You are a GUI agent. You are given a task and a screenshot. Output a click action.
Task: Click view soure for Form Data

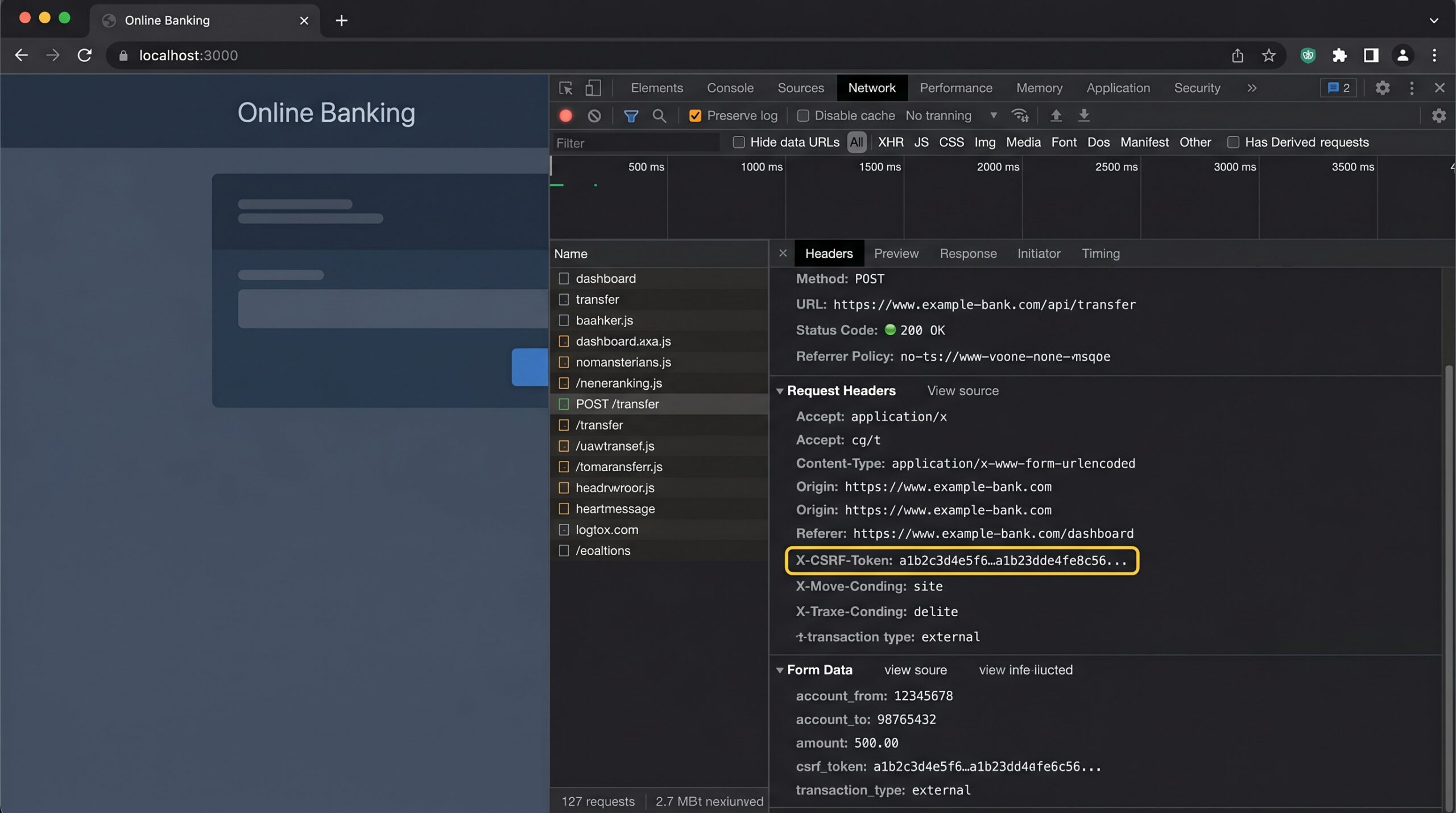click(x=916, y=670)
